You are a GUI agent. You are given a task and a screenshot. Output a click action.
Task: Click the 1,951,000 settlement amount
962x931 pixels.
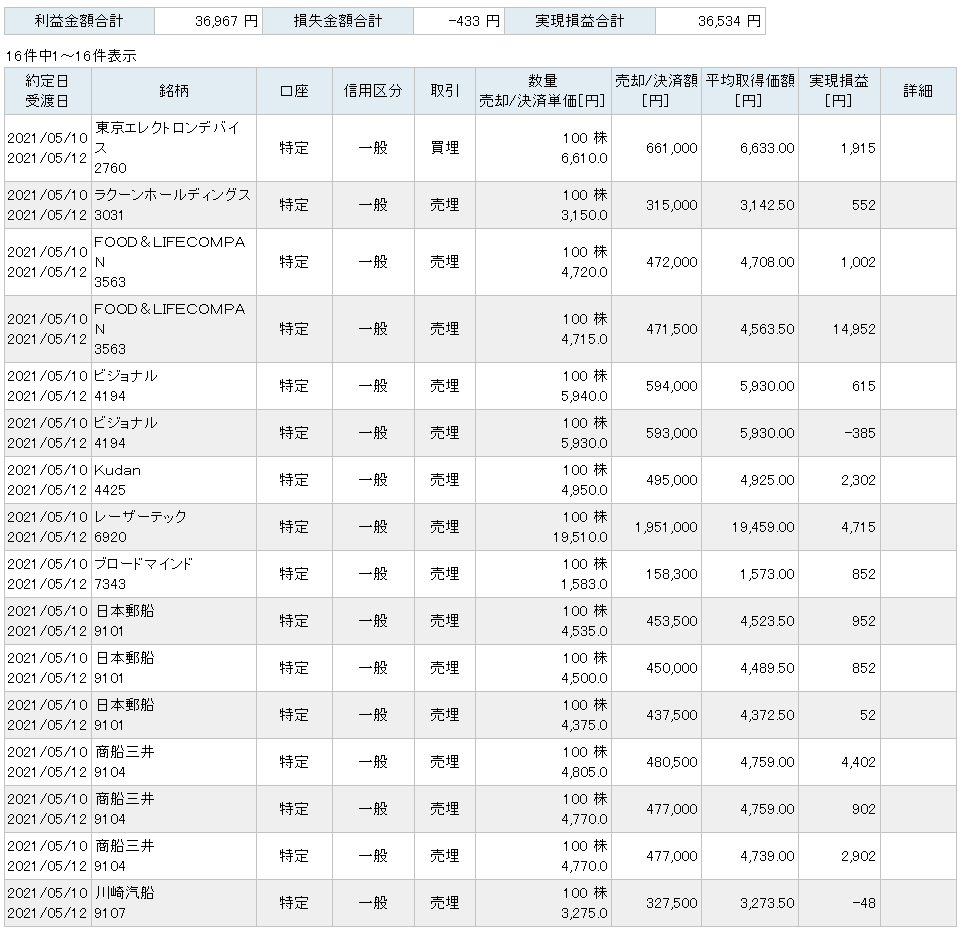click(x=666, y=527)
